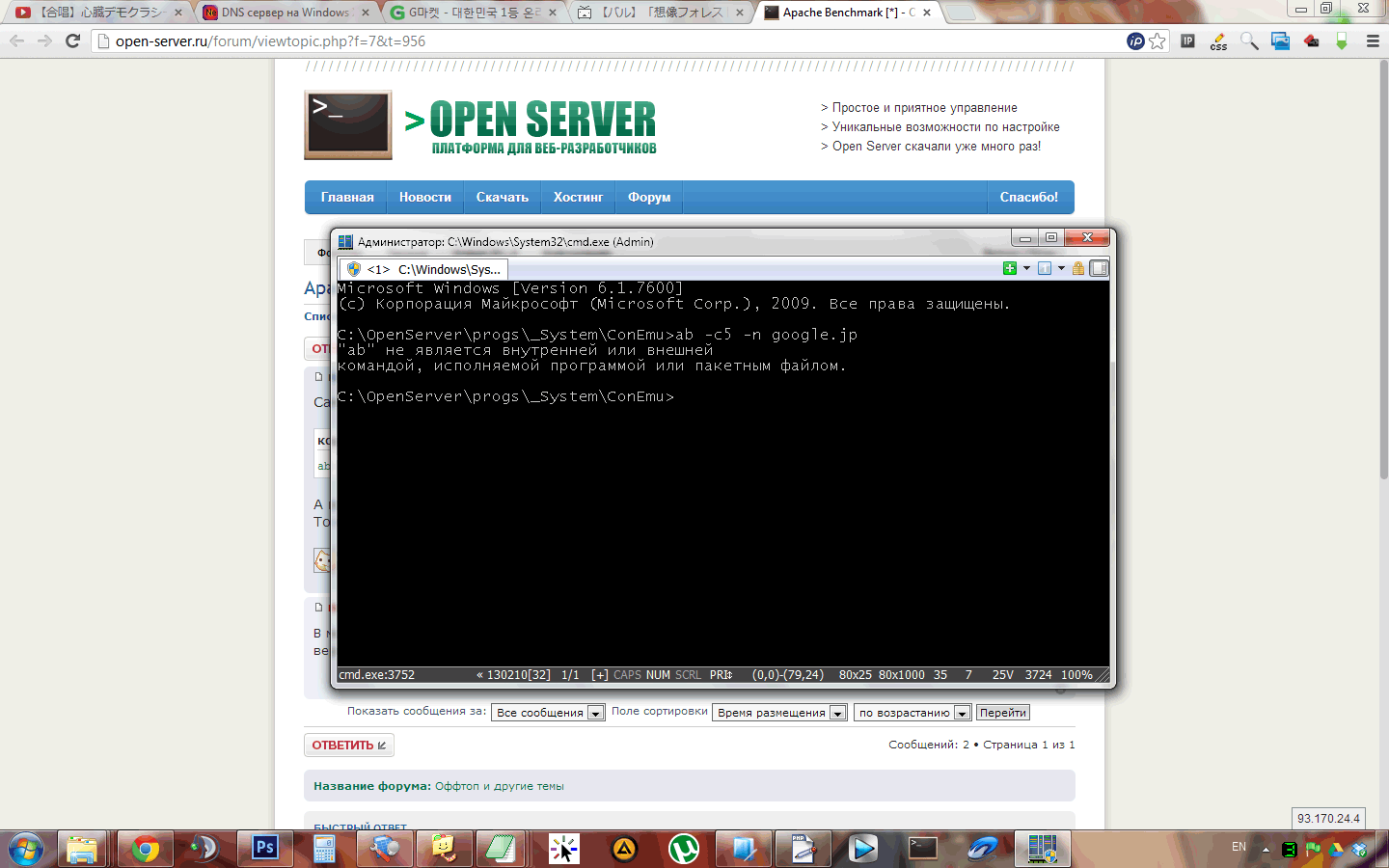Viewport: 1389px width, 868px height.
Task: Open the Chrome hamburger menu
Action: [x=1373, y=41]
